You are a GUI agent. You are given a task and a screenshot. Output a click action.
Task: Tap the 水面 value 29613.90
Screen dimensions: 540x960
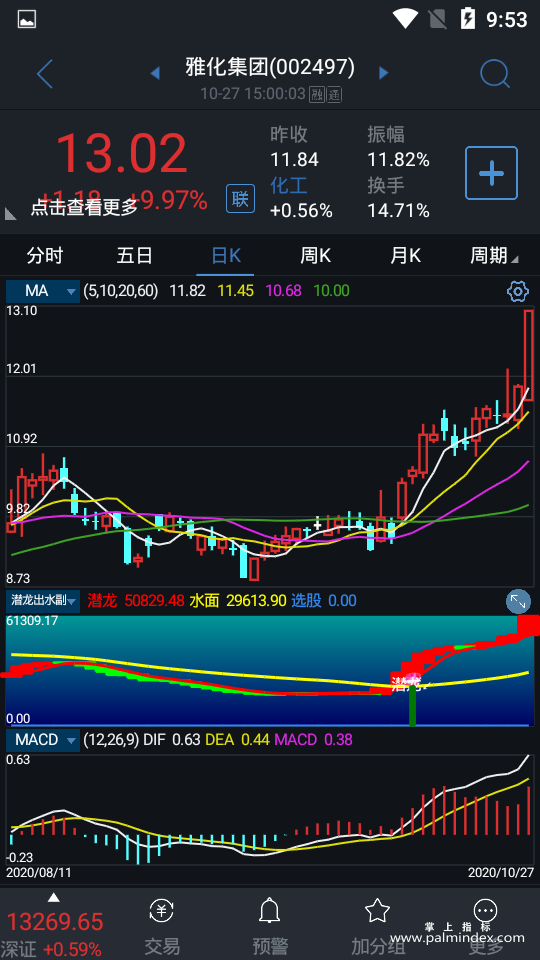point(256,601)
